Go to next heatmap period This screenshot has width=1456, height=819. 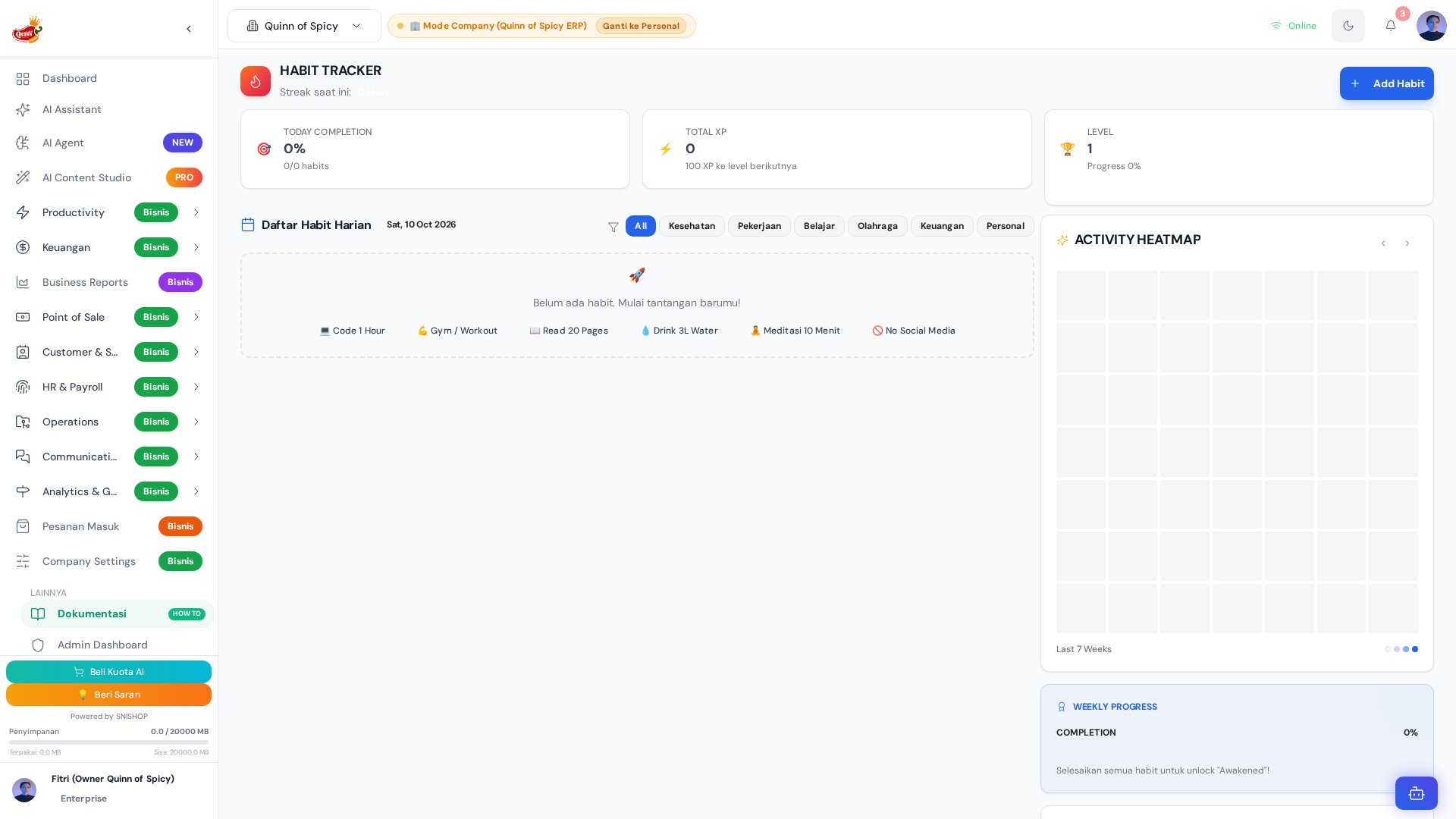(x=1407, y=243)
